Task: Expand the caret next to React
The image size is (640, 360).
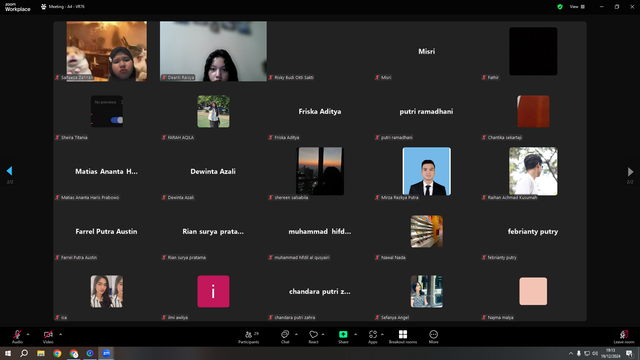Action: click(x=323, y=334)
